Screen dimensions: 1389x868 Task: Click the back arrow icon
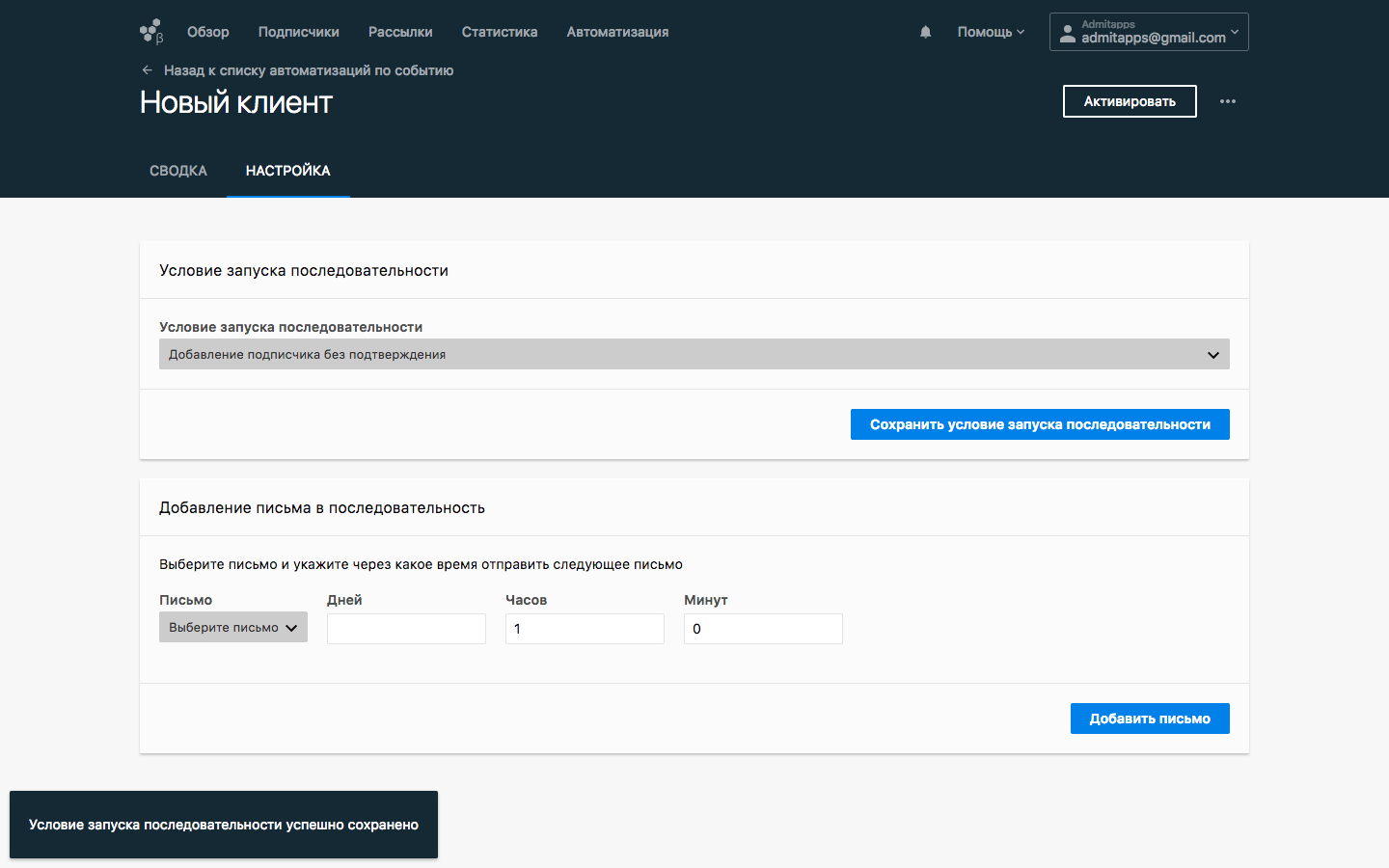tap(147, 70)
